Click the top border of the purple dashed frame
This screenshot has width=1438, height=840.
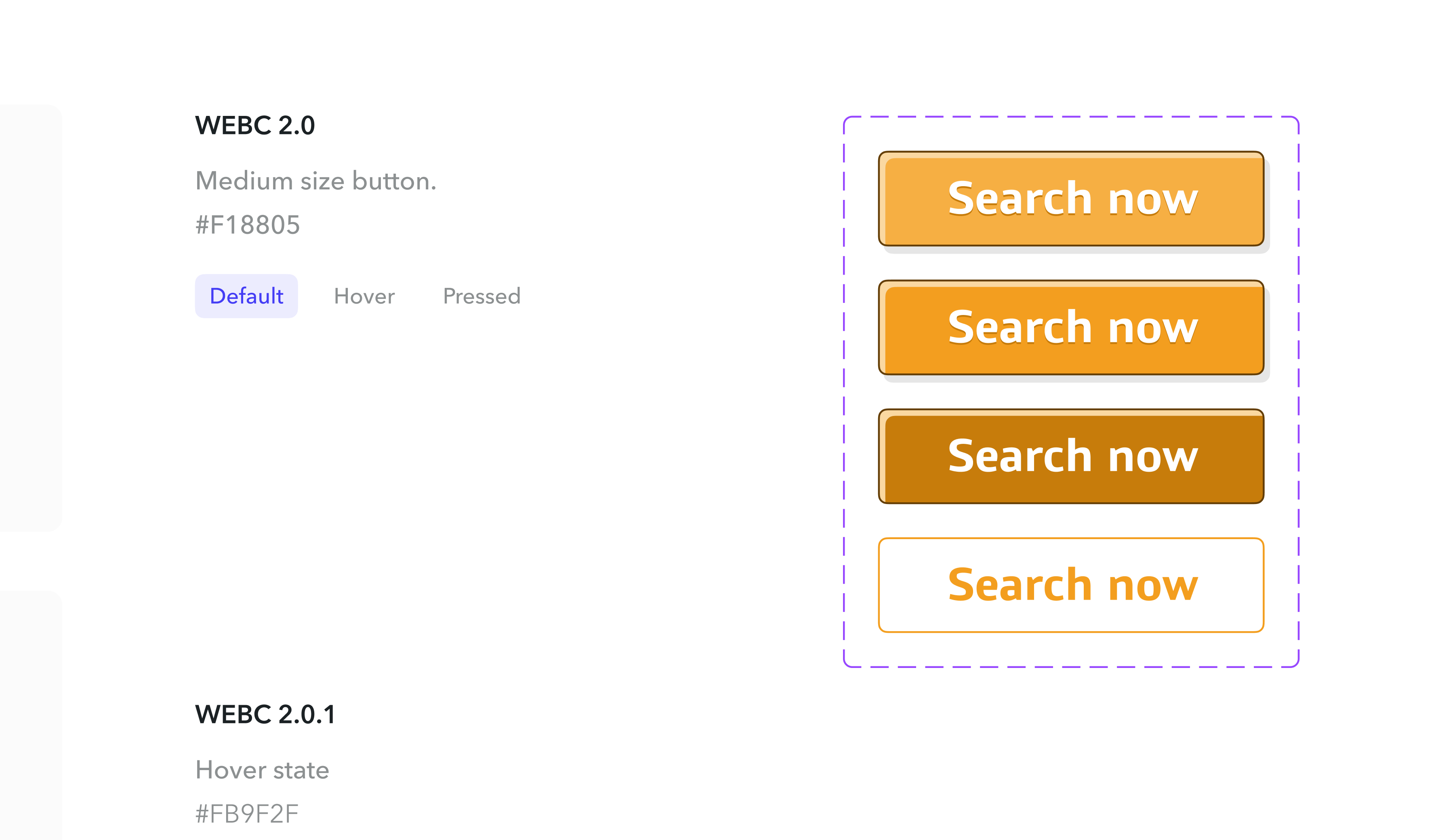[x=1071, y=117]
